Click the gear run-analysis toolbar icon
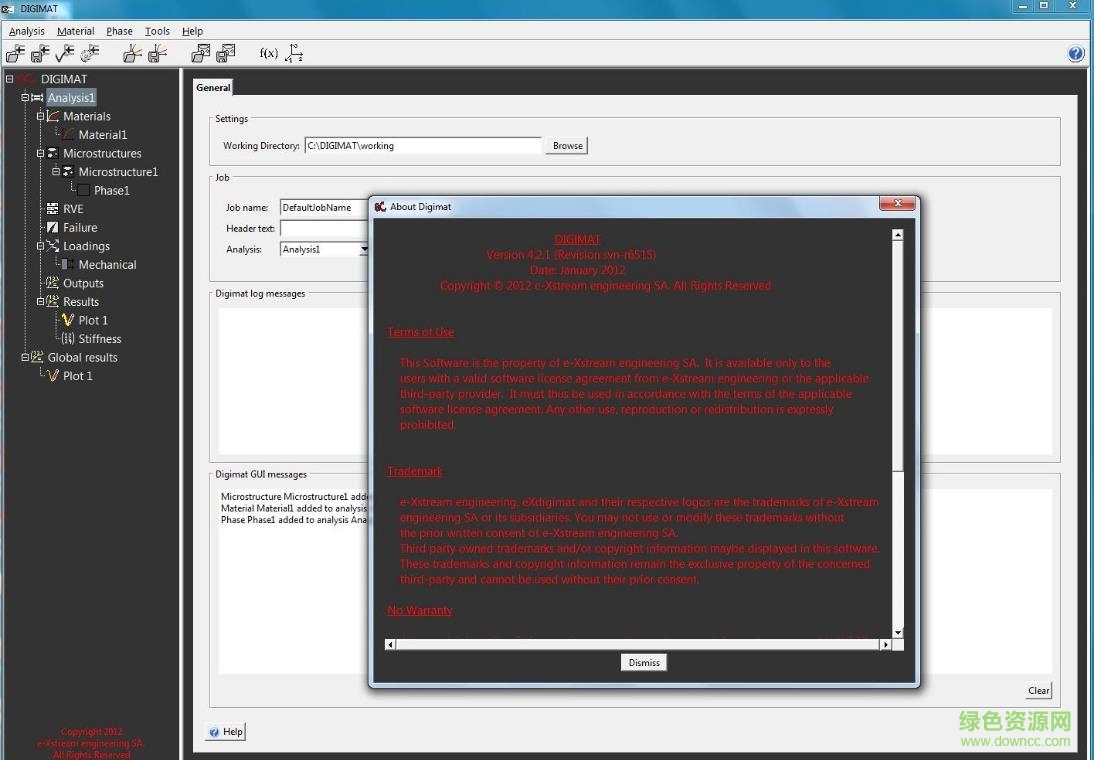 pos(90,53)
